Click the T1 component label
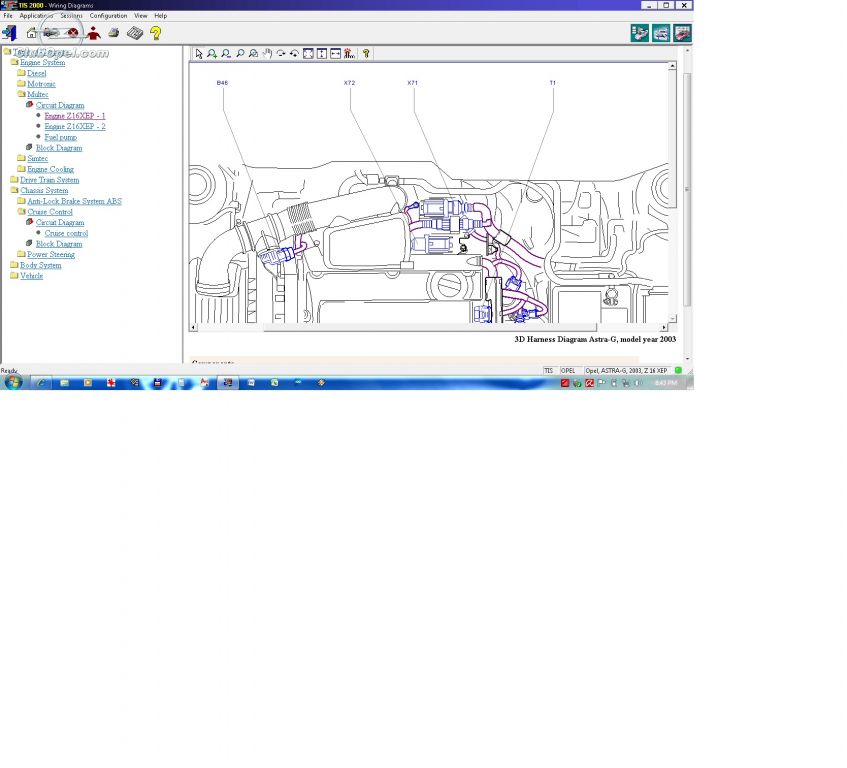 (552, 83)
